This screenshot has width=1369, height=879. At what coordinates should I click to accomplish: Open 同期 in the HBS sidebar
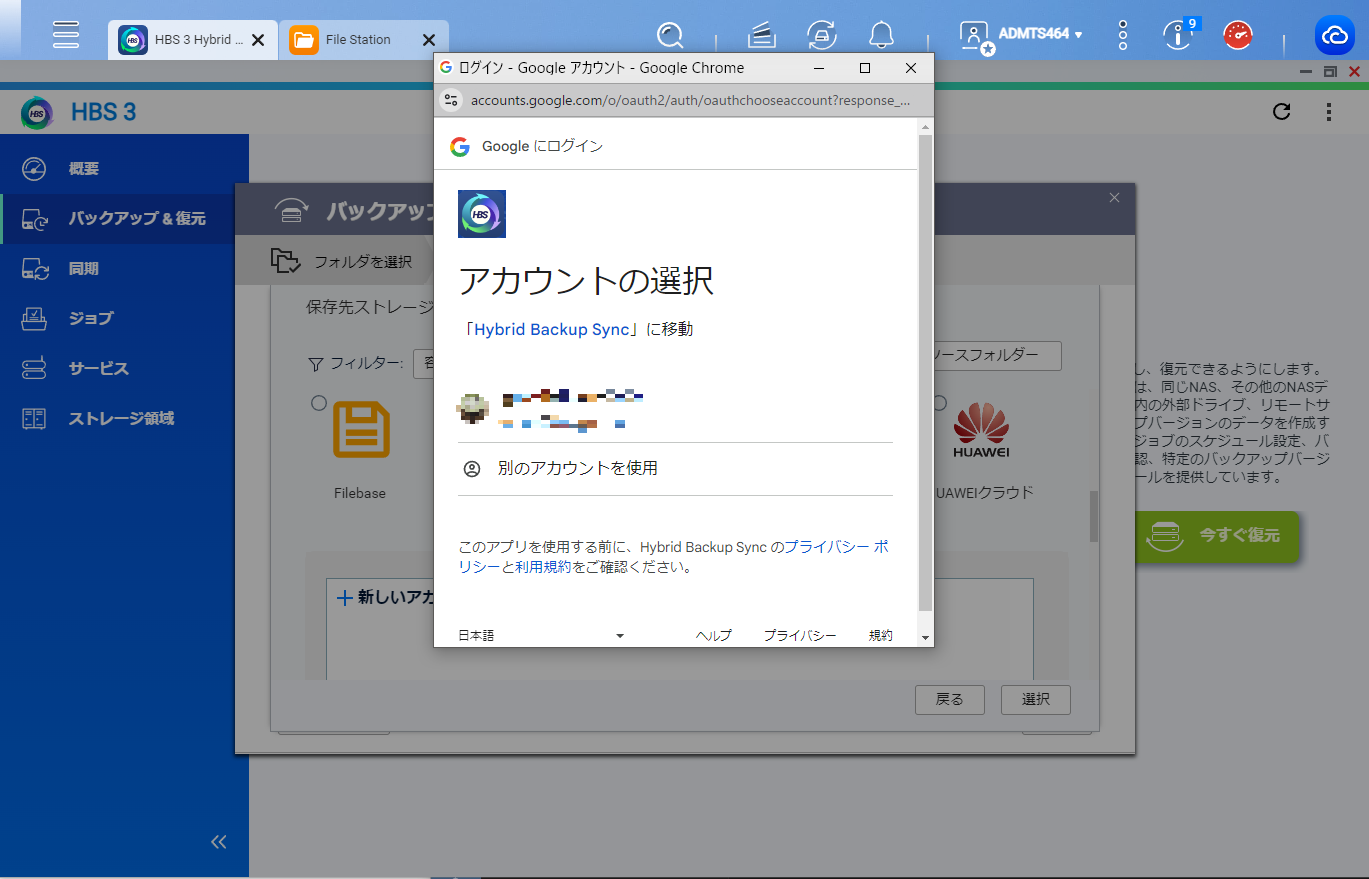(x=124, y=268)
